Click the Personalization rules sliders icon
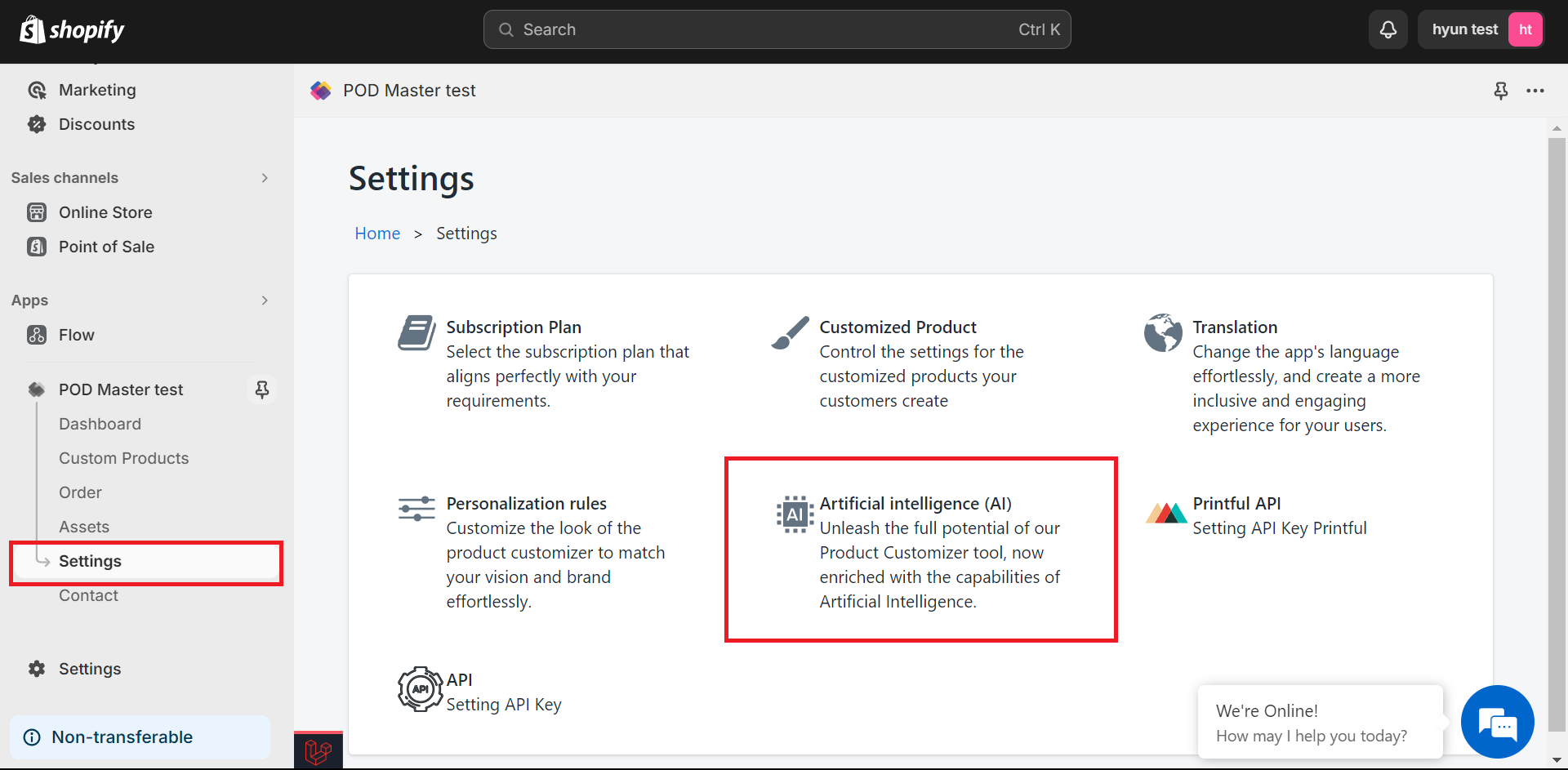1568x770 pixels. pyautogui.click(x=416, y=509)
